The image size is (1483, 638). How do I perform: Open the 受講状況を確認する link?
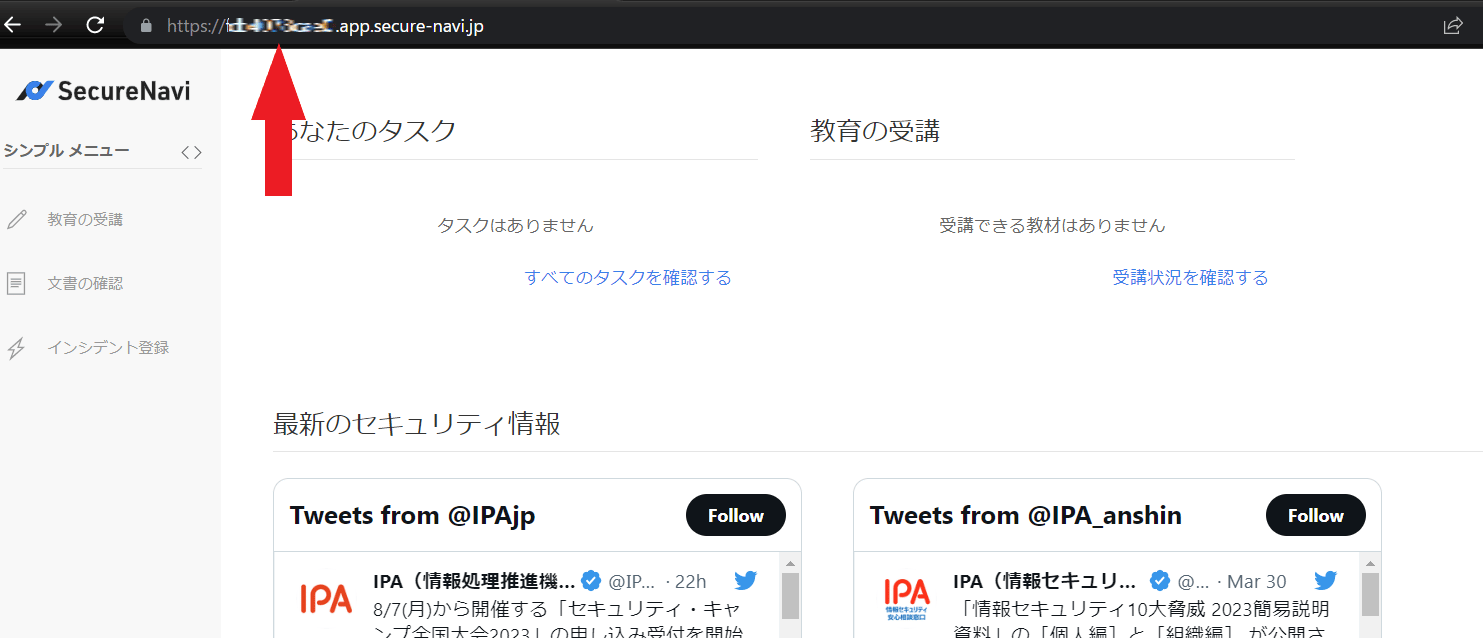point(1190,278)
